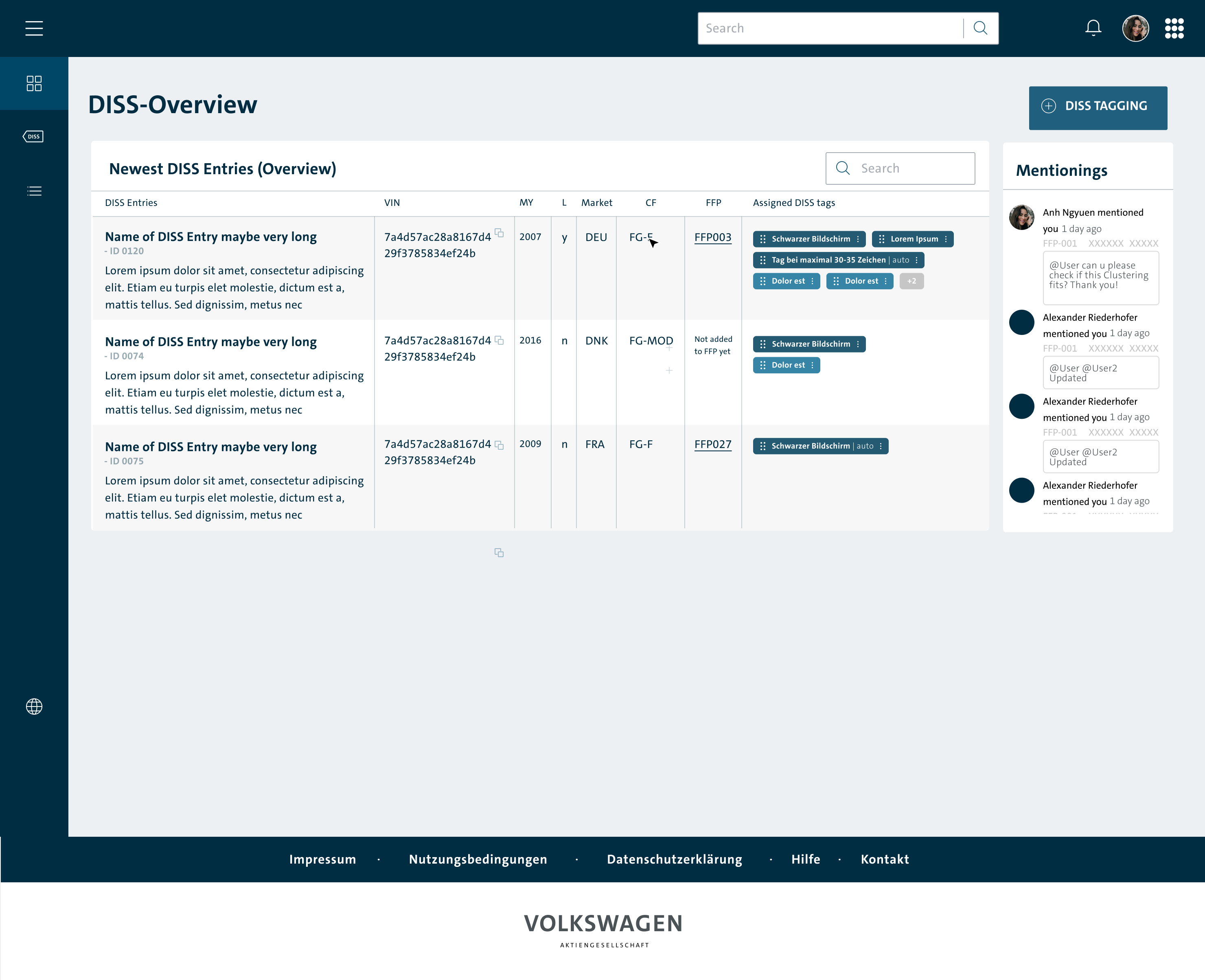Click the top search magnifier button
This screenshot has width=1205, height=980.
[980, 28]
